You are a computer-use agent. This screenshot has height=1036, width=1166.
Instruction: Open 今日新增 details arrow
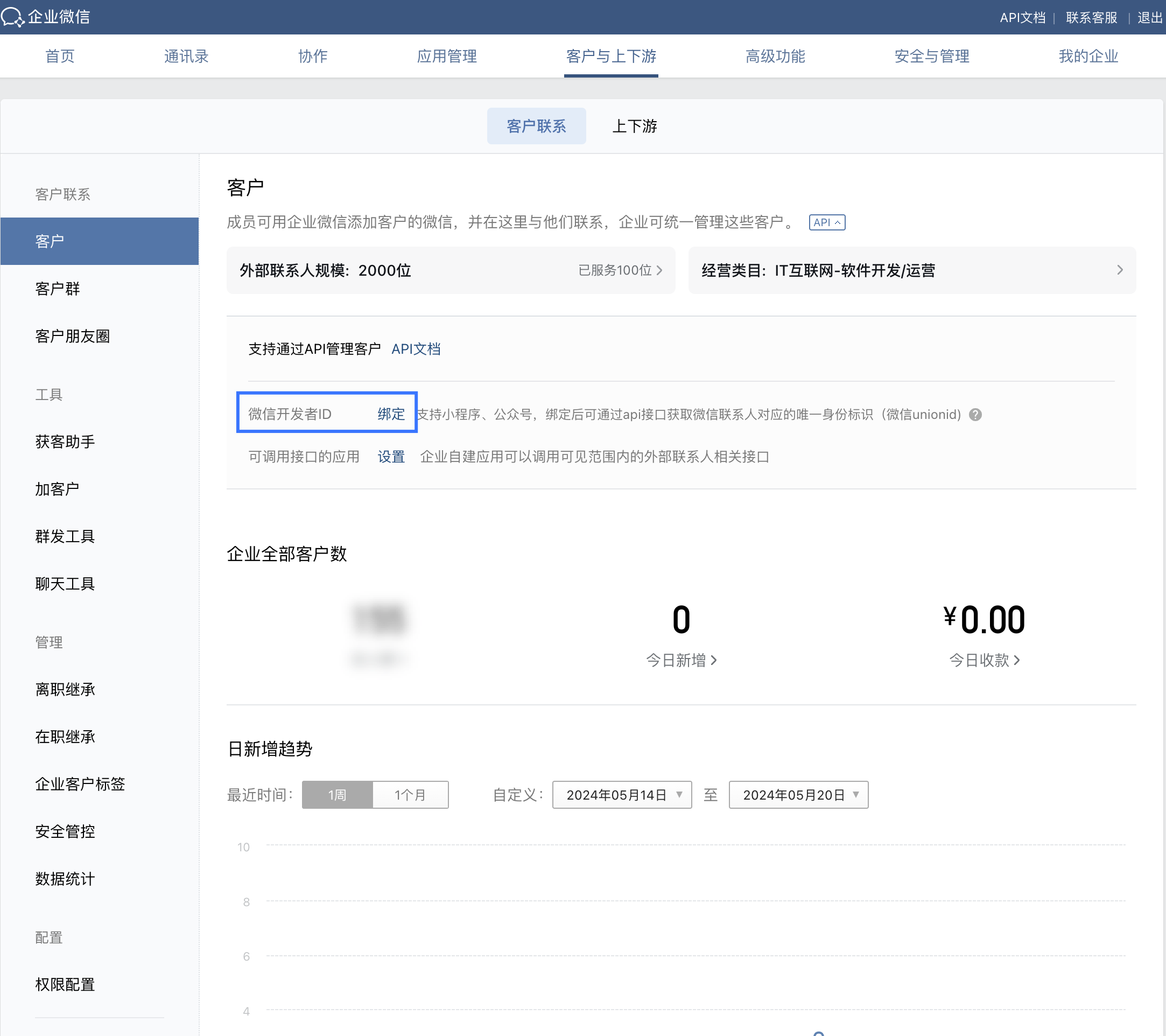(714, 660)
